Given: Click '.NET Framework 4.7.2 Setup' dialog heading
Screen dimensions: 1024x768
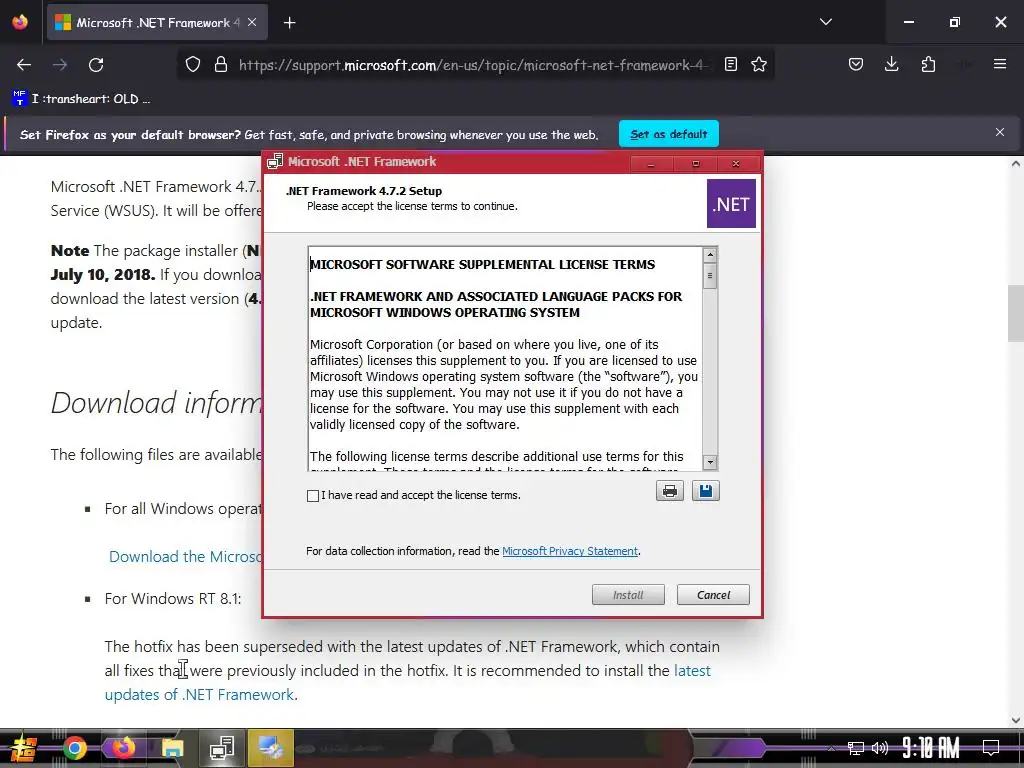Looking at the screenshot, I should point(364,191).
